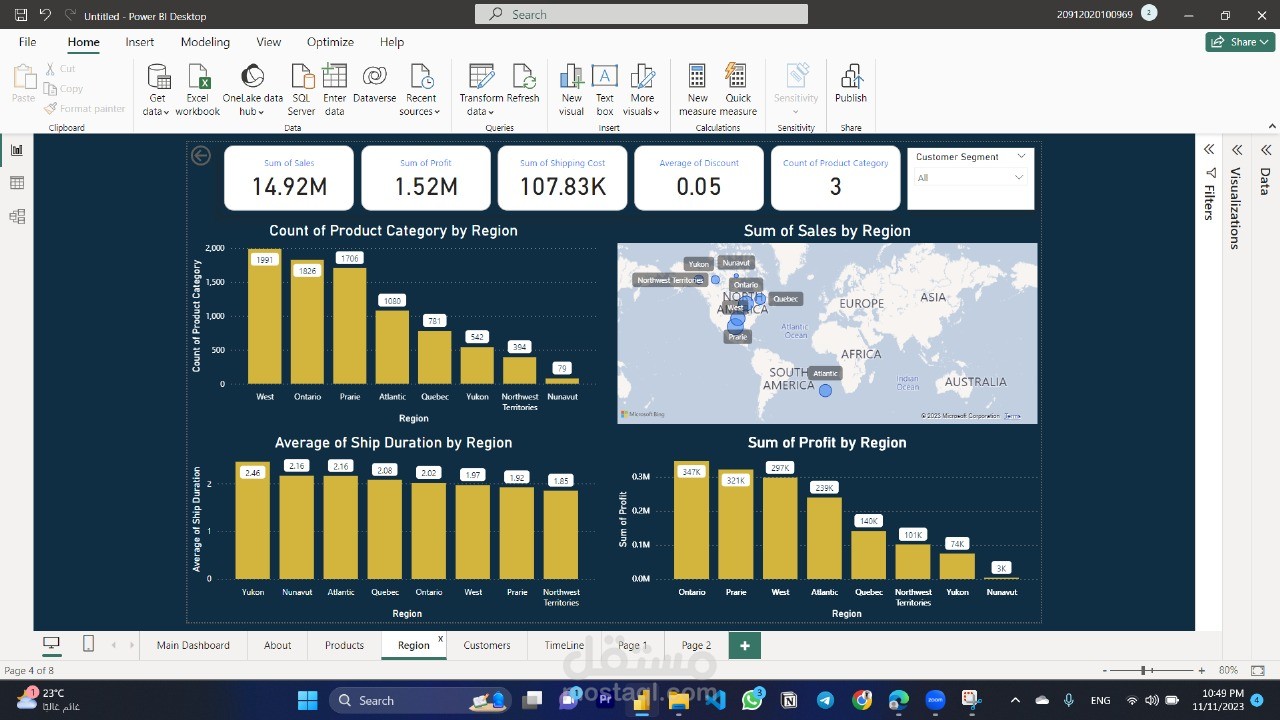Adjust the zoom level slider

(1141, 670)
